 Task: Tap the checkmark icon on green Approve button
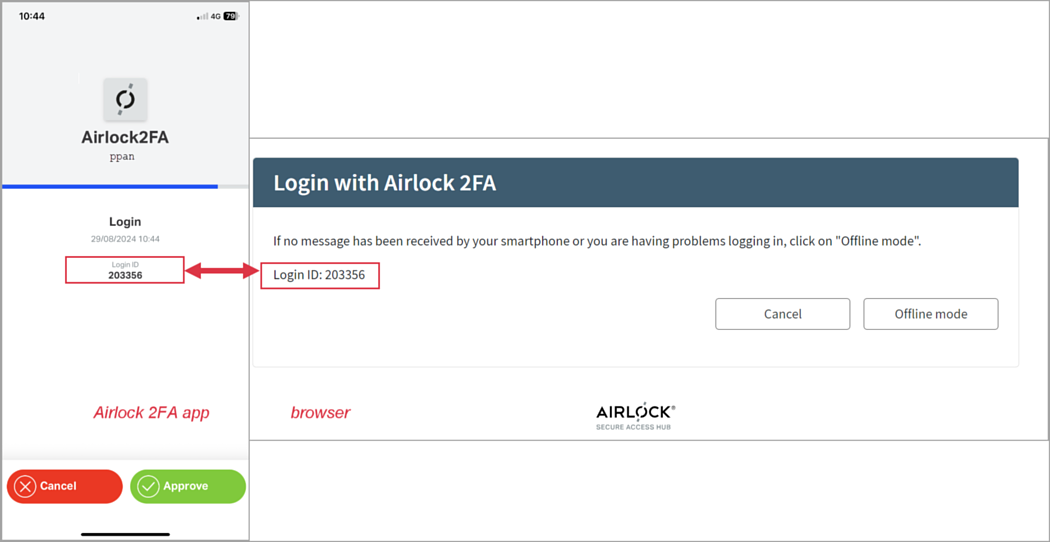pyautogui.click(x=149, y=486)
